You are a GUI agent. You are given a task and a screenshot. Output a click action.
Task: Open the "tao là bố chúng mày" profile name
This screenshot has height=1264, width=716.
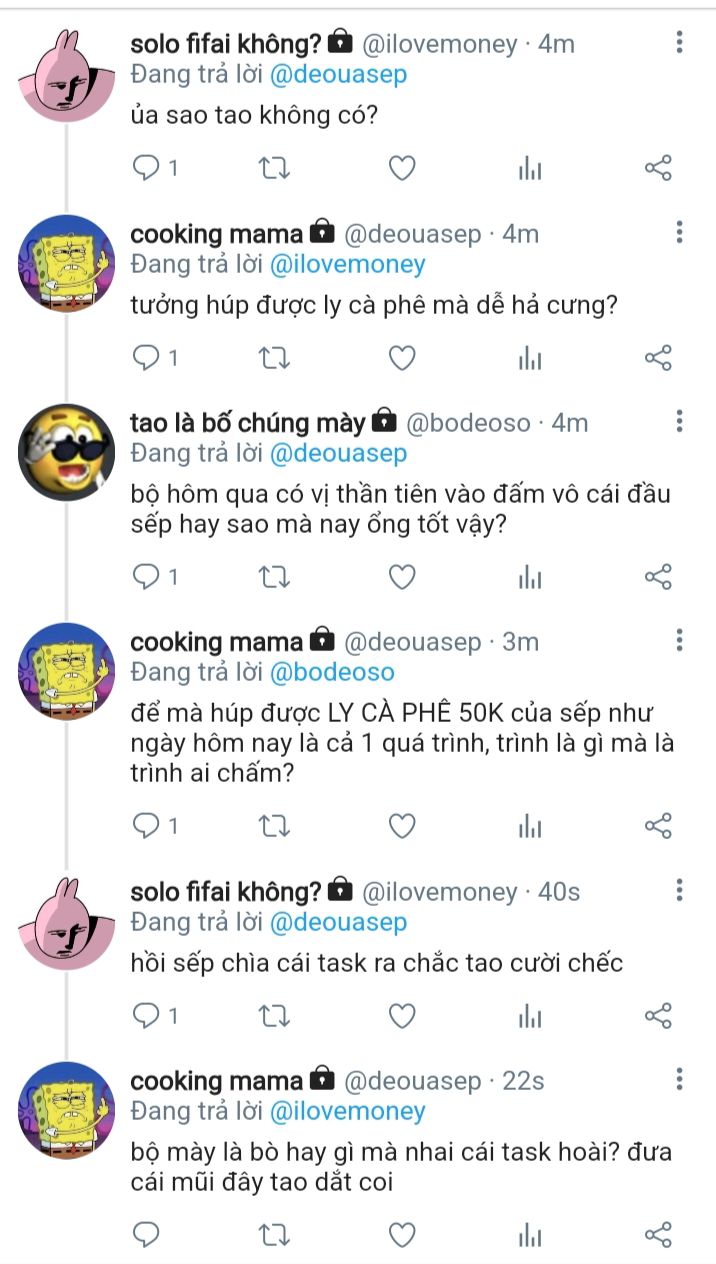tap(248, 423)
